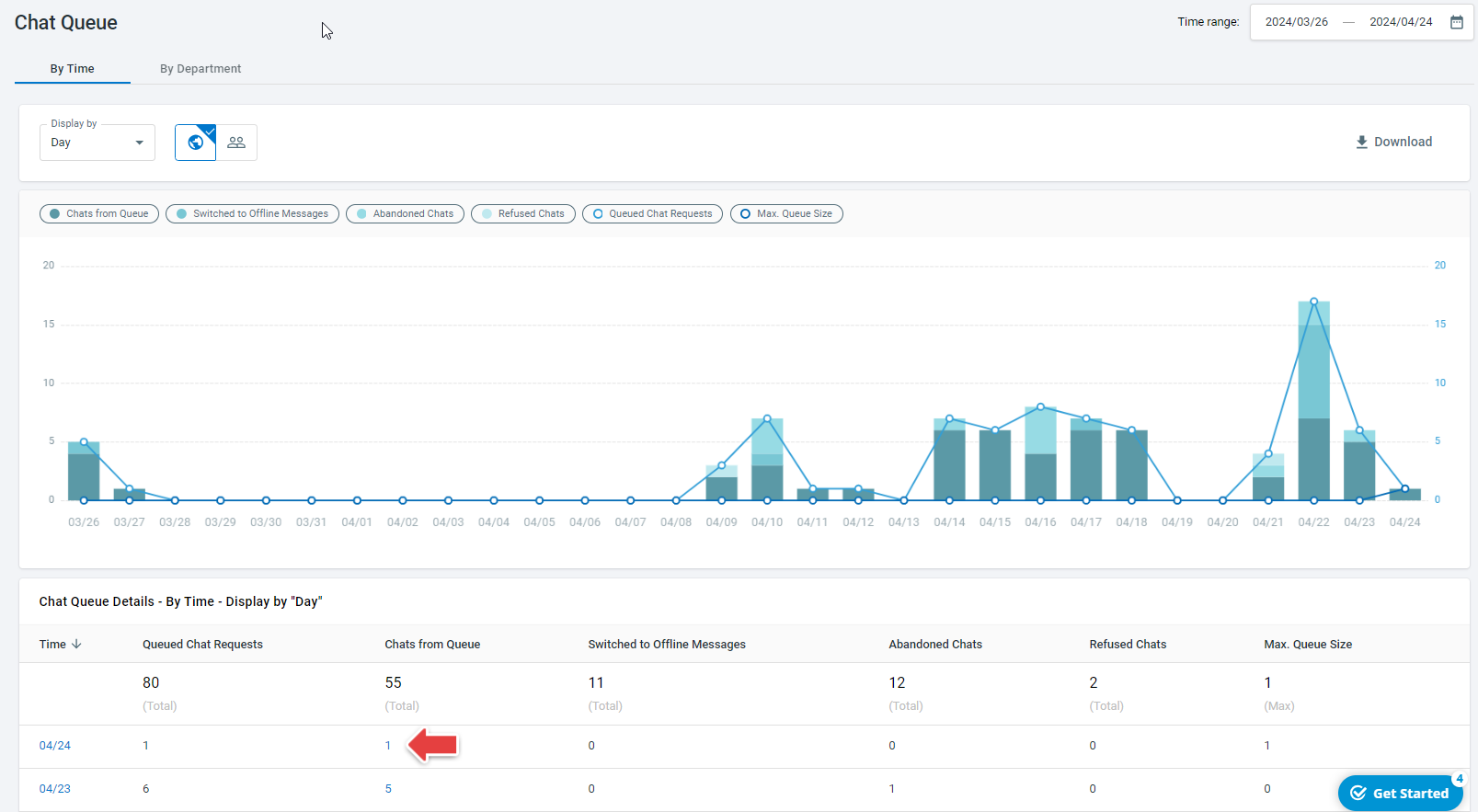Click the total value 55
1478x812 pixels.
393,683
